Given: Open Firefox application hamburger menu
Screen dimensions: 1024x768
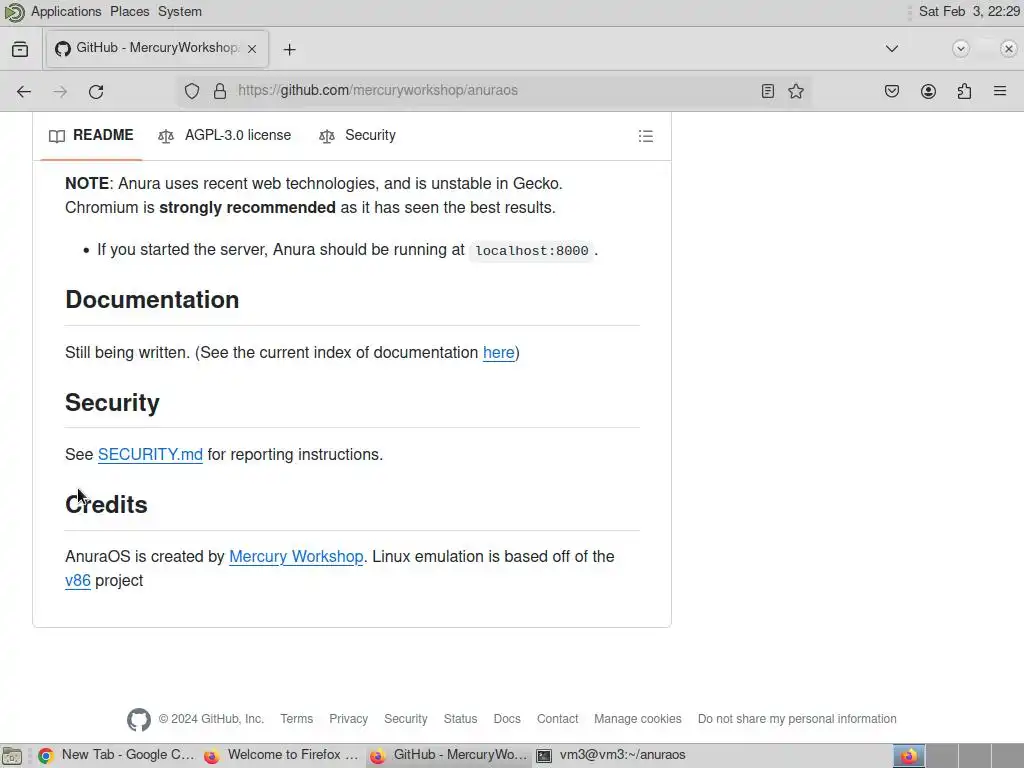Looking at the screenshot, I should coord(1000,91).
